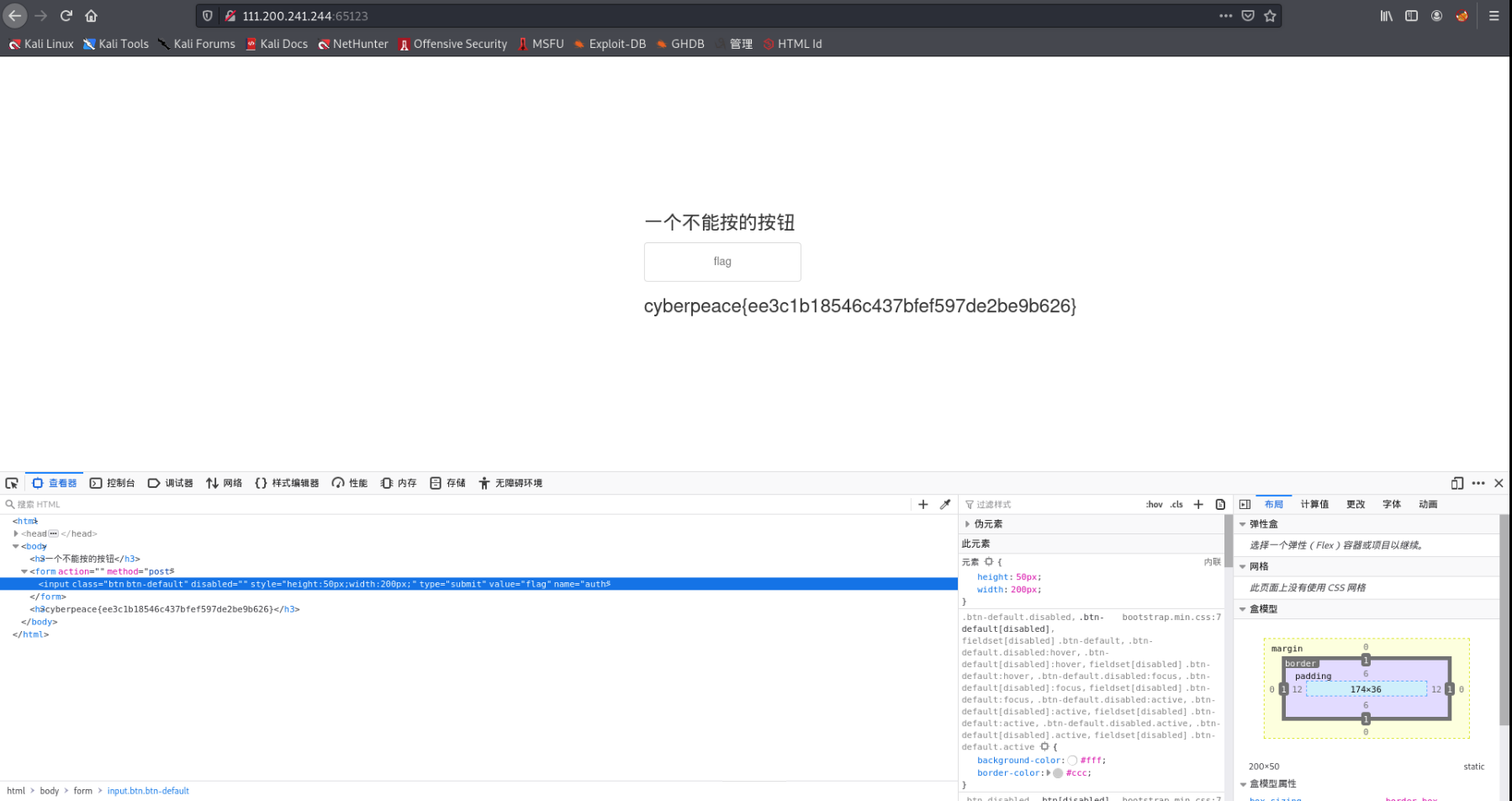Toggle the :hov pseudo-class panel
The image size is (1512, 801).
1154,504
